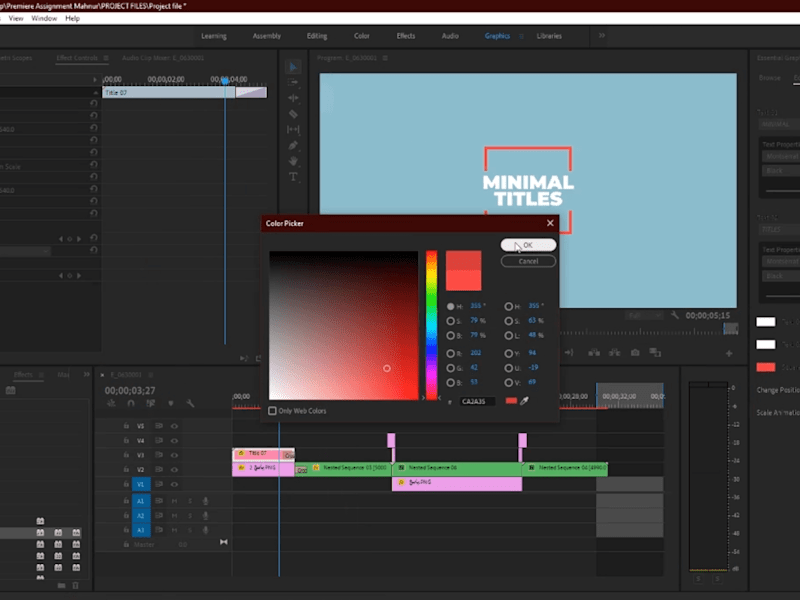
Task: Mute audio track A1
Action: (x=174, y=501)
